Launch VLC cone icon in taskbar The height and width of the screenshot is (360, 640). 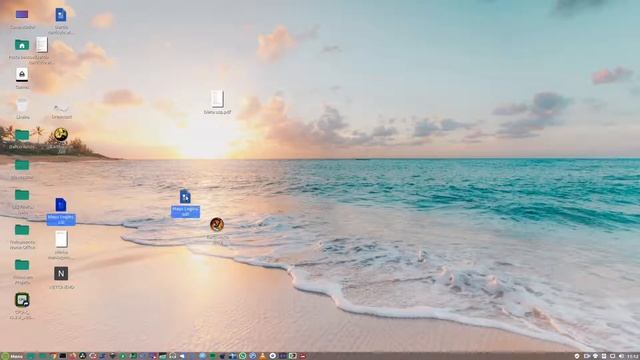(x=262, y=356)
